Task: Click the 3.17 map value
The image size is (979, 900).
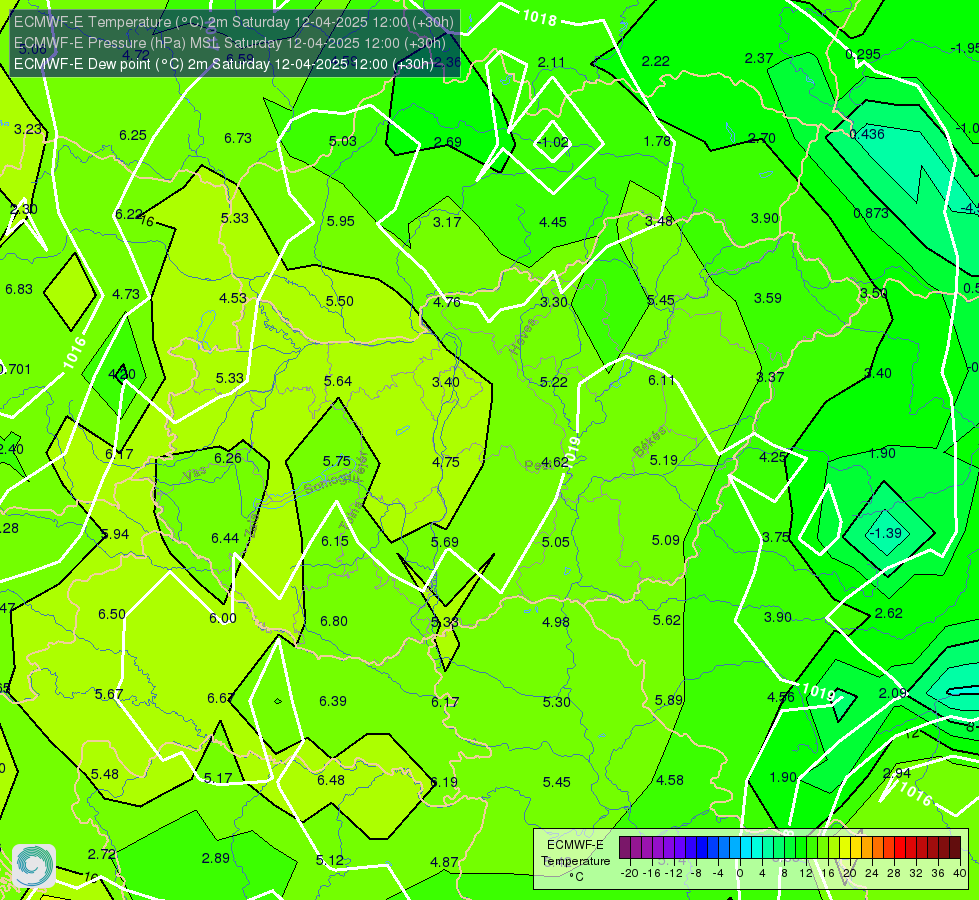Action: point(447,222)
